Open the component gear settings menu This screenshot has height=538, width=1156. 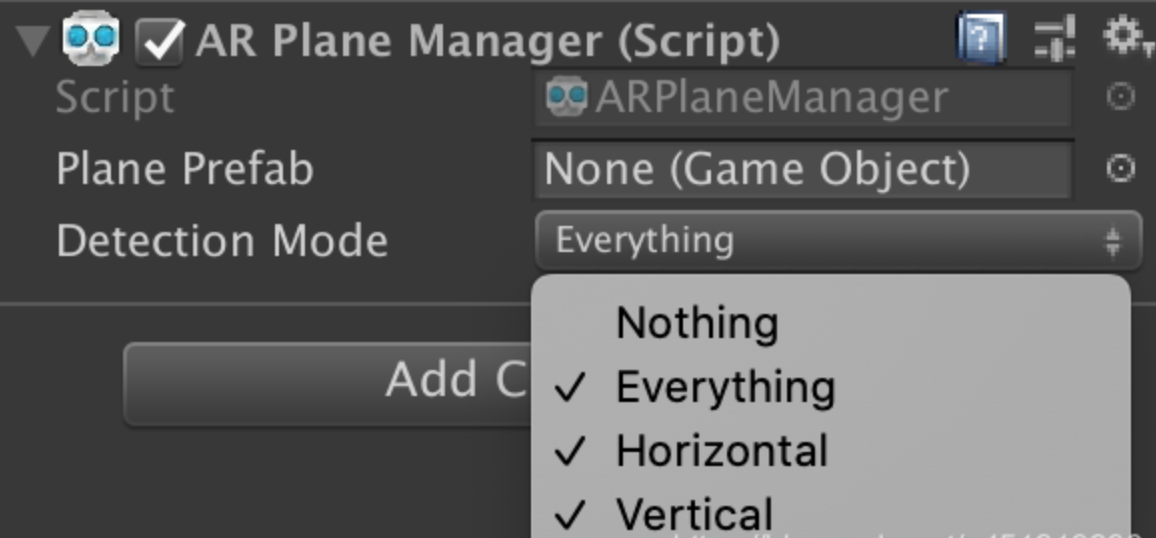(1124, 36)
